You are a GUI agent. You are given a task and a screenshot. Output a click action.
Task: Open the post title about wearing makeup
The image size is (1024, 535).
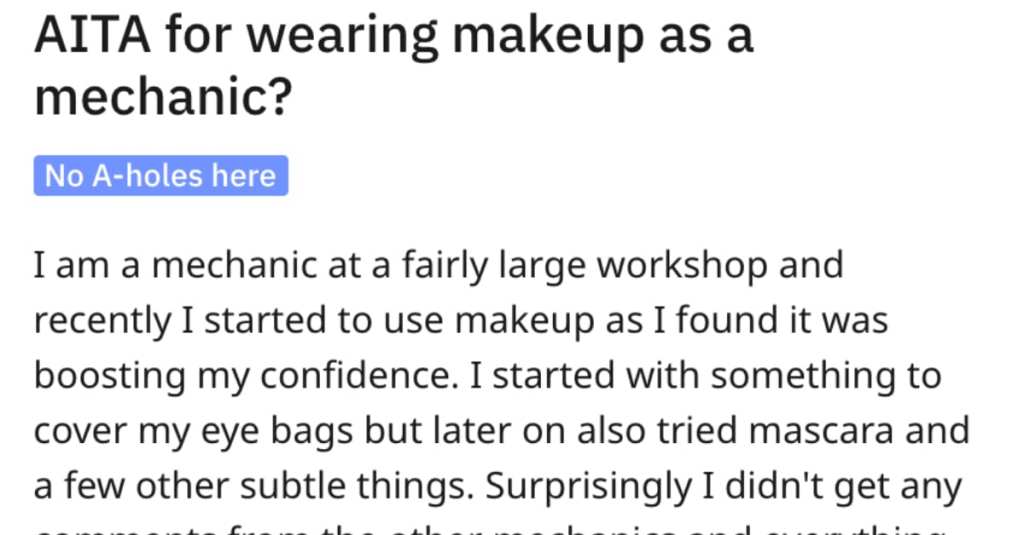(394, 65)
